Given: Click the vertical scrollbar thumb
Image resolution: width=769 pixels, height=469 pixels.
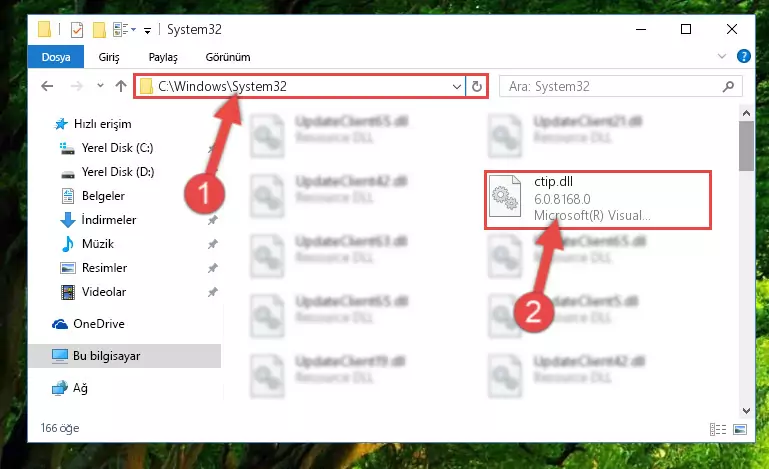Looking at the screenshot, I should [746, 146].
